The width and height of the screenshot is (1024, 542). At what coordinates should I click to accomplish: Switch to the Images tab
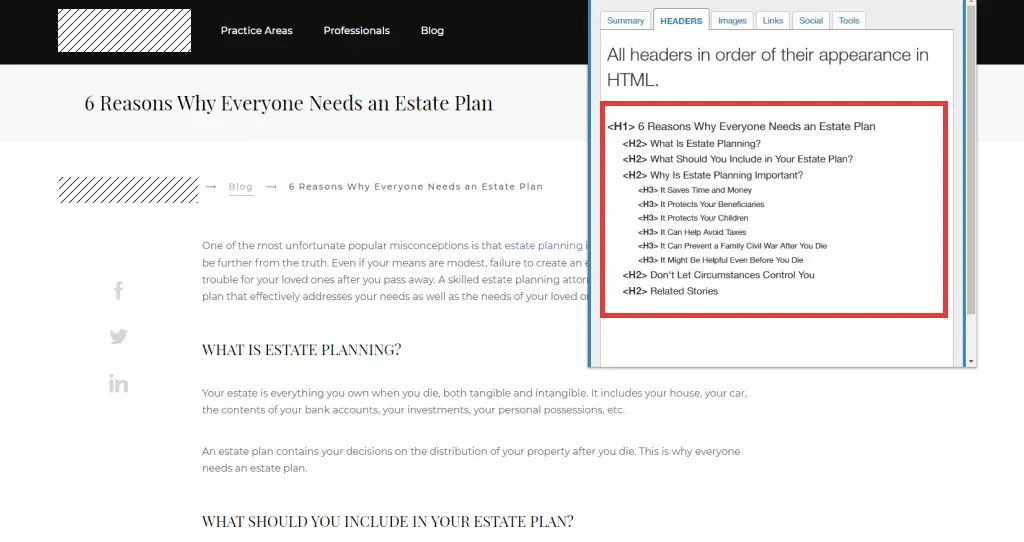732,20
